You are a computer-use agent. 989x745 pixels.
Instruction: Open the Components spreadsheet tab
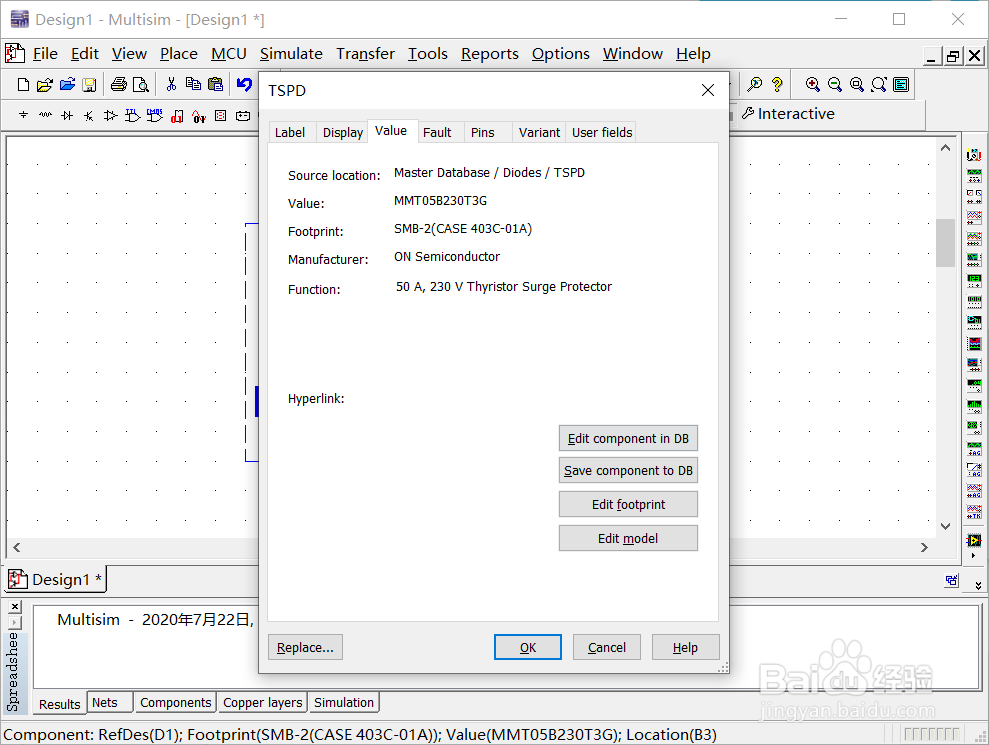(175, 702)
